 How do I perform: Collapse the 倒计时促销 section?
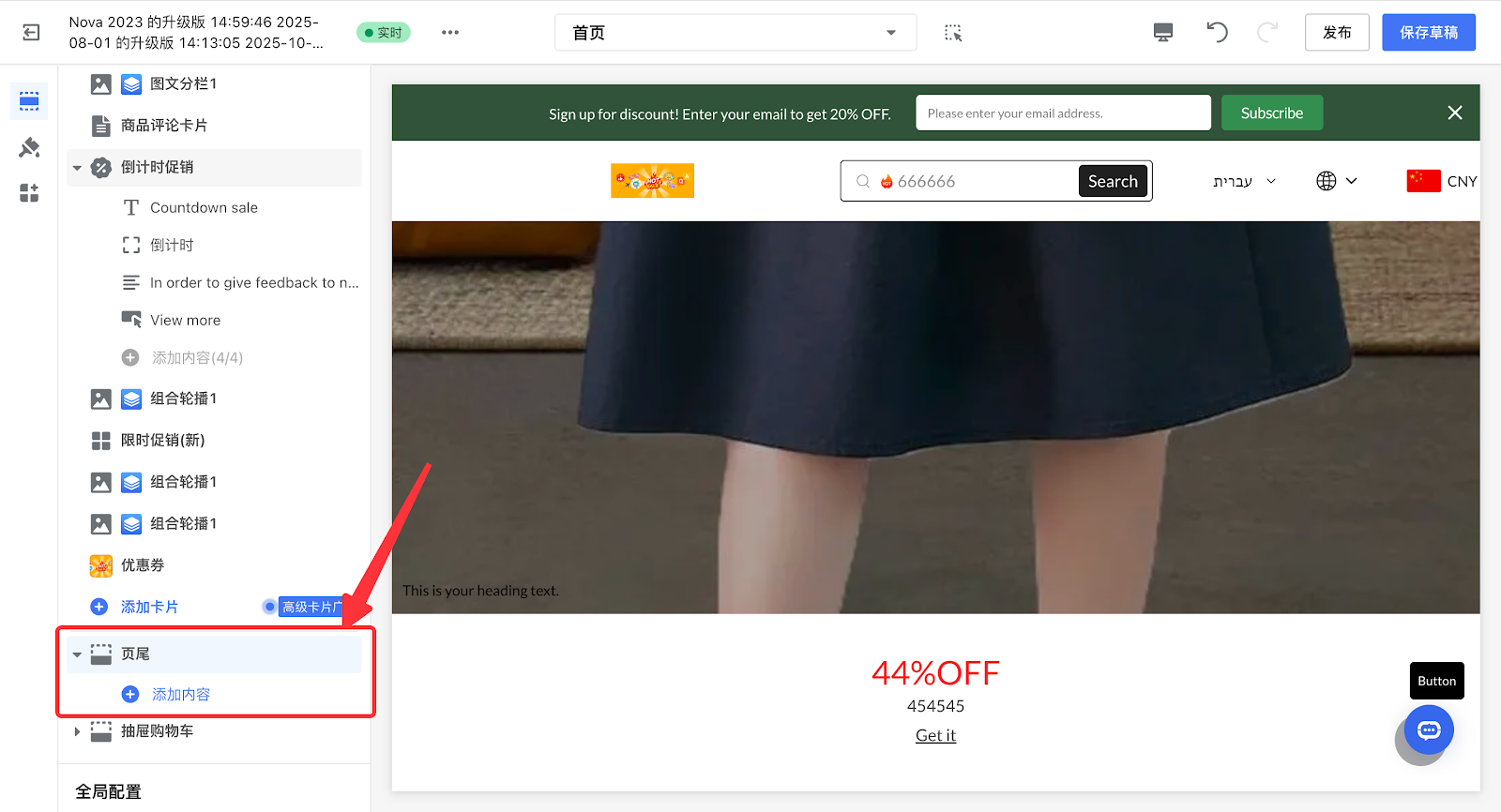77,168
